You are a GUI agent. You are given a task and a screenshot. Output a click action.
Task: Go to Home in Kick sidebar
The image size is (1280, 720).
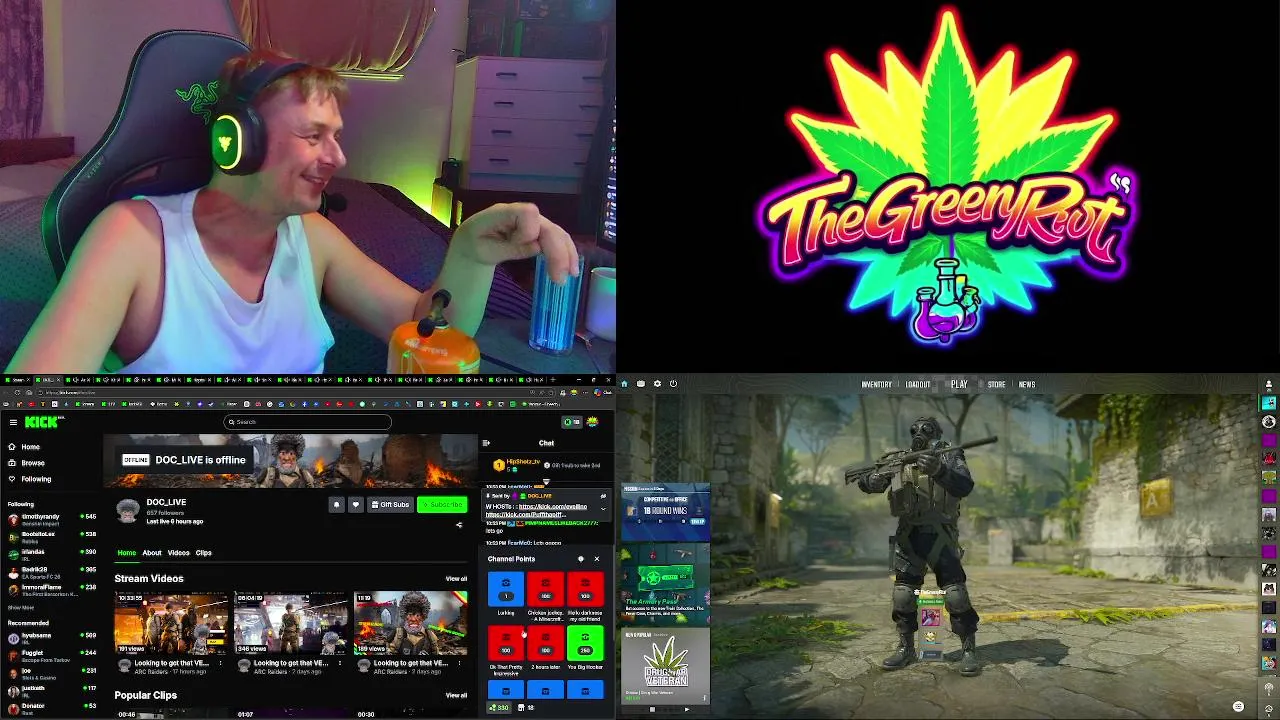coord(24,447)
